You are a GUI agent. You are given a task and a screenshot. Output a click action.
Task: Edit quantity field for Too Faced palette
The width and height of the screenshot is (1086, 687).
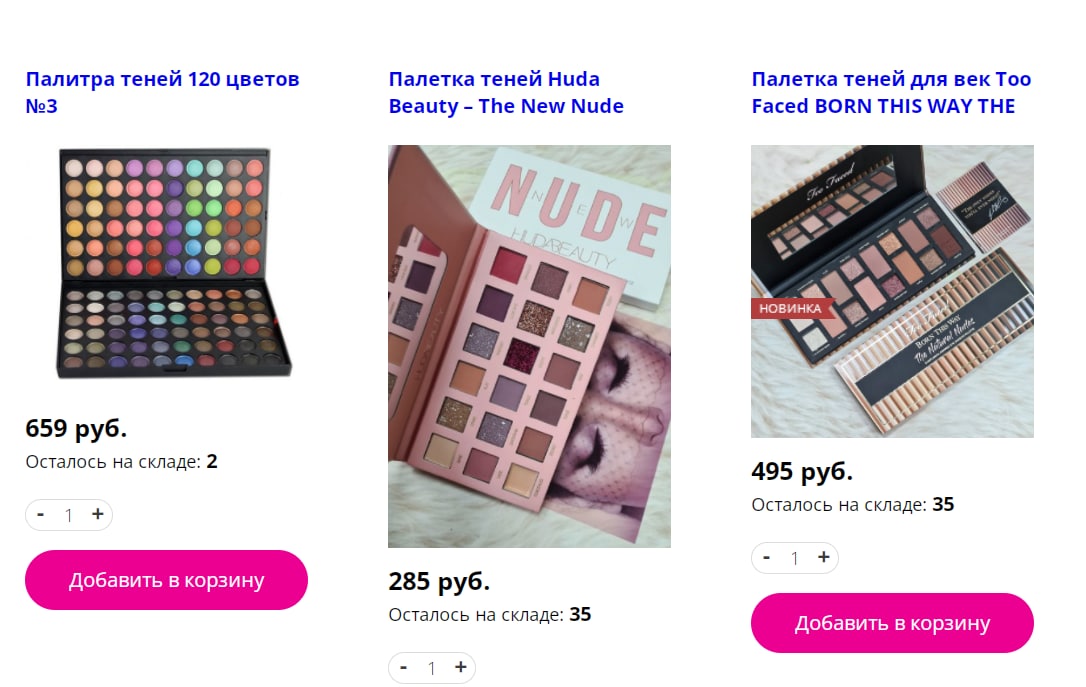pyautogui.click(x=794, y=558)
